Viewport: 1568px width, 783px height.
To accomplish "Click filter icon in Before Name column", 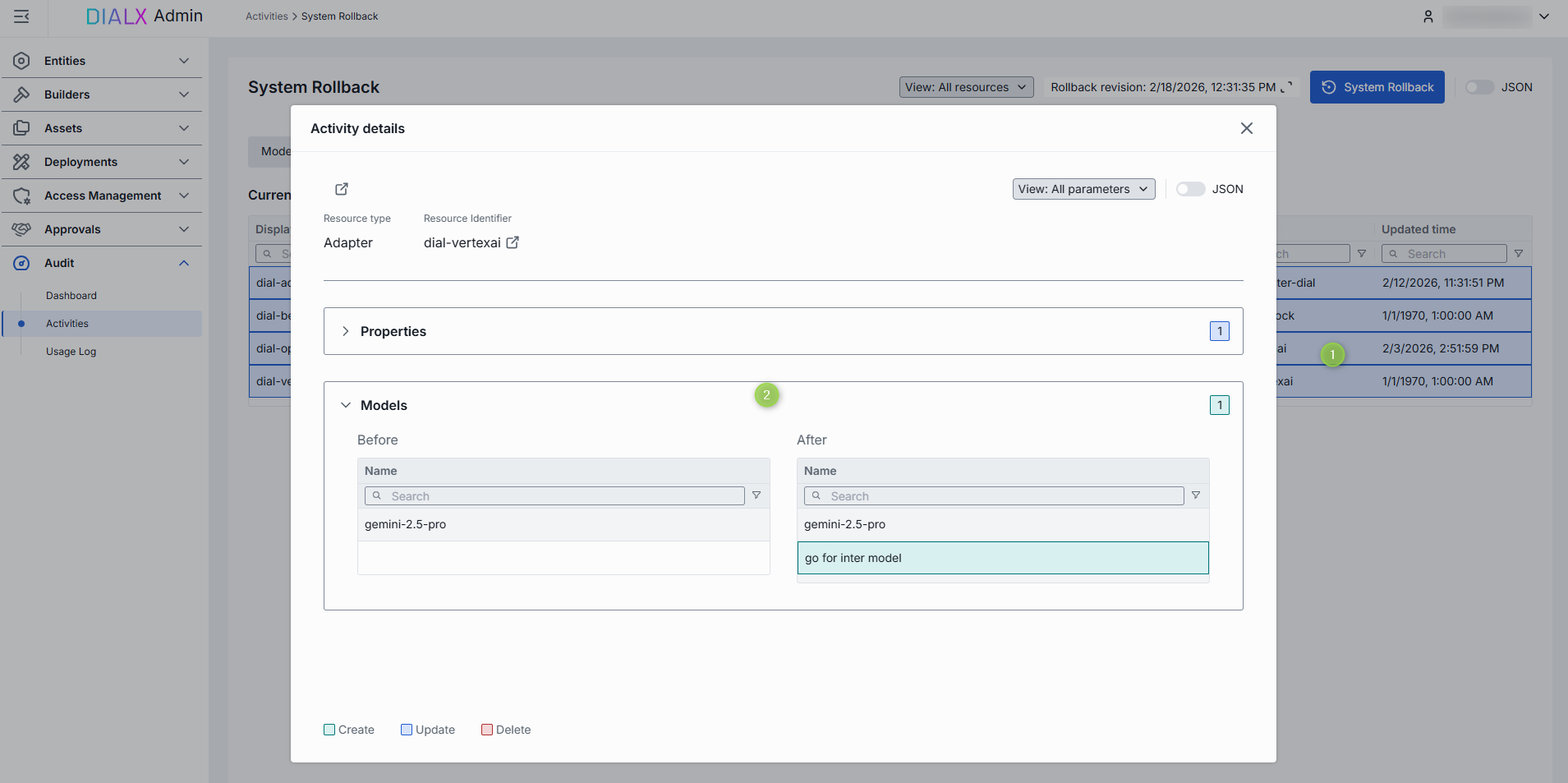I will point(756,495).
